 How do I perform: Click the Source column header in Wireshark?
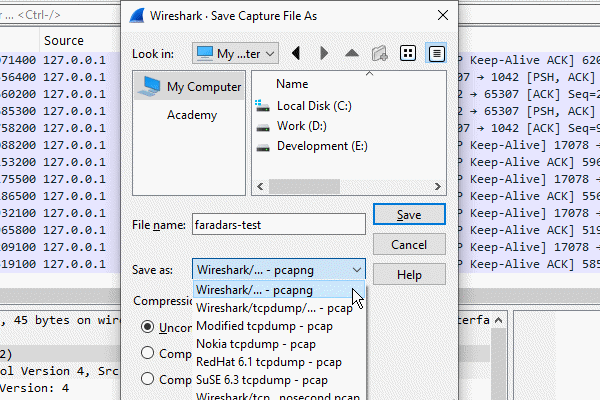[64, 41]
